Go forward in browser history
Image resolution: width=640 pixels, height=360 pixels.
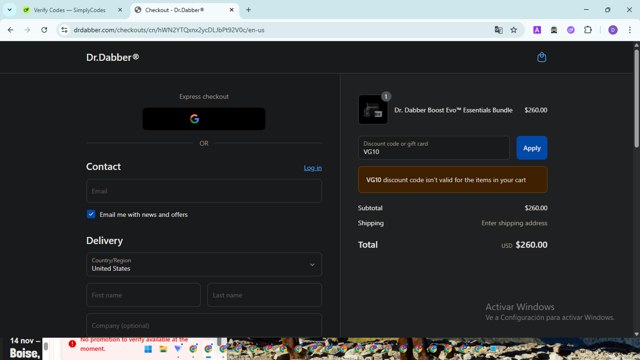click(x=27, y=30)
